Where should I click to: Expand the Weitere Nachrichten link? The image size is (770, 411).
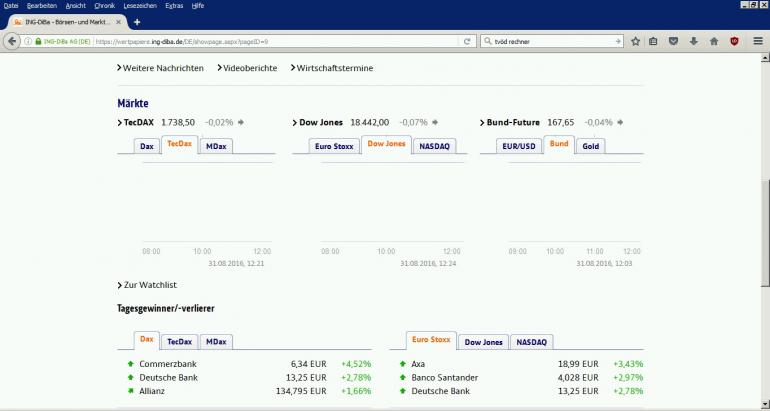[164, 68]
